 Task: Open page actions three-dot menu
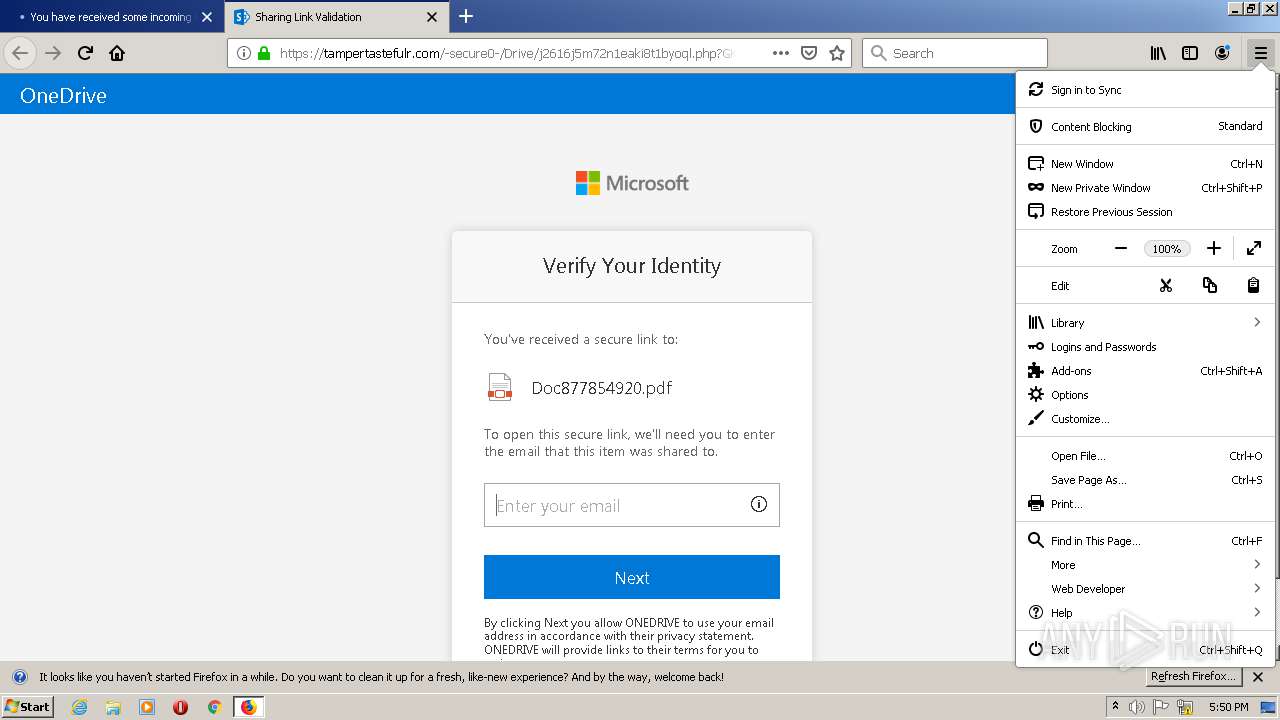pyautogui.click(x=781, y=53)
